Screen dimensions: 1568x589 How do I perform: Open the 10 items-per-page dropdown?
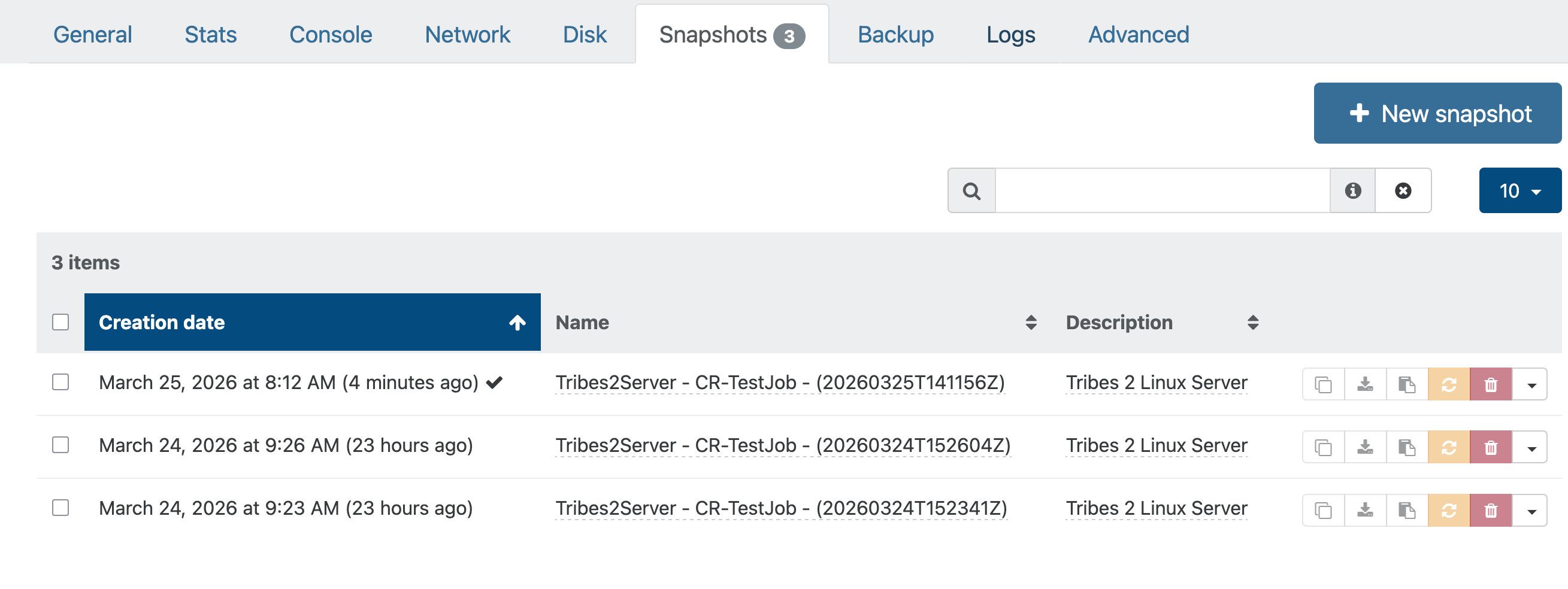pyautogui.click(x=1520, y=191)
